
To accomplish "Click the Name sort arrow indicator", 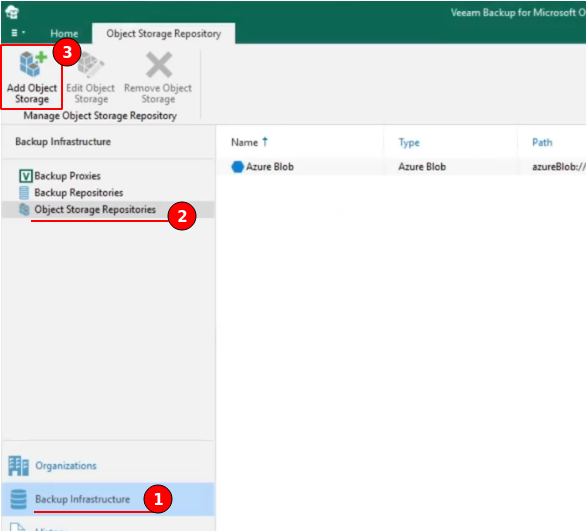I will coord(265,142).
